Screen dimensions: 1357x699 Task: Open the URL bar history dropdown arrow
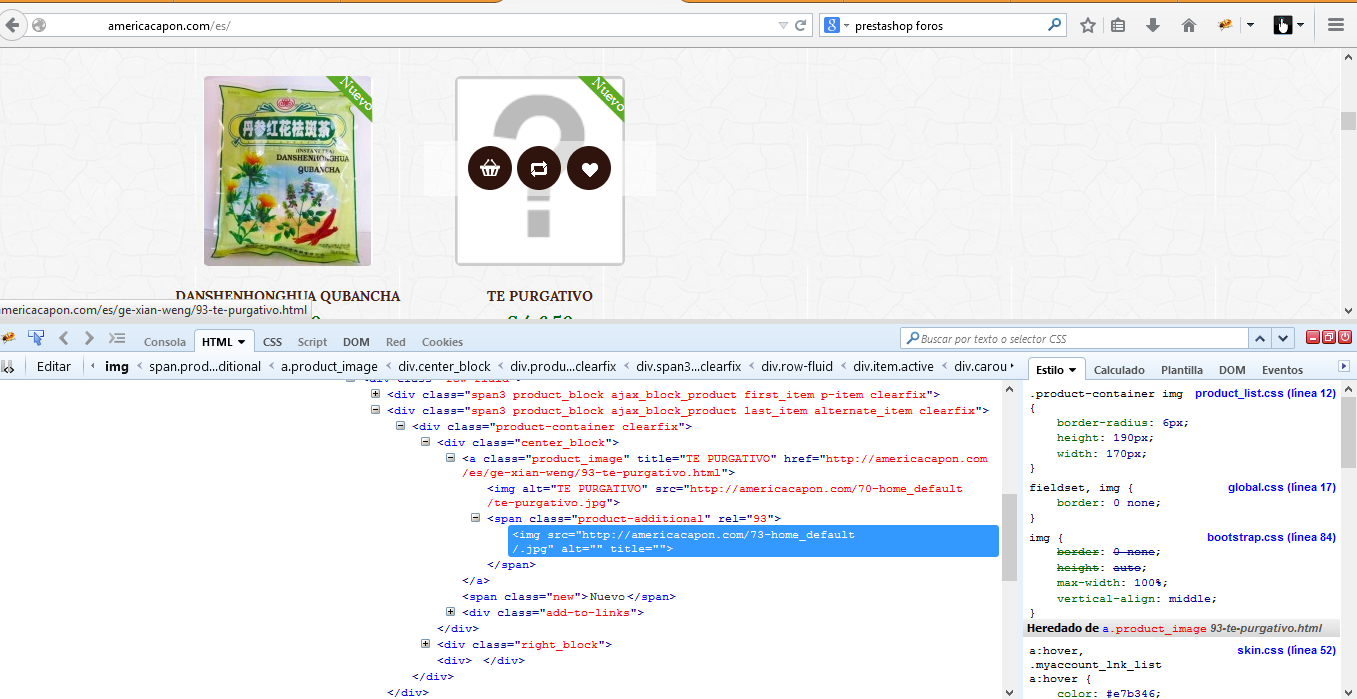(783, 25)
